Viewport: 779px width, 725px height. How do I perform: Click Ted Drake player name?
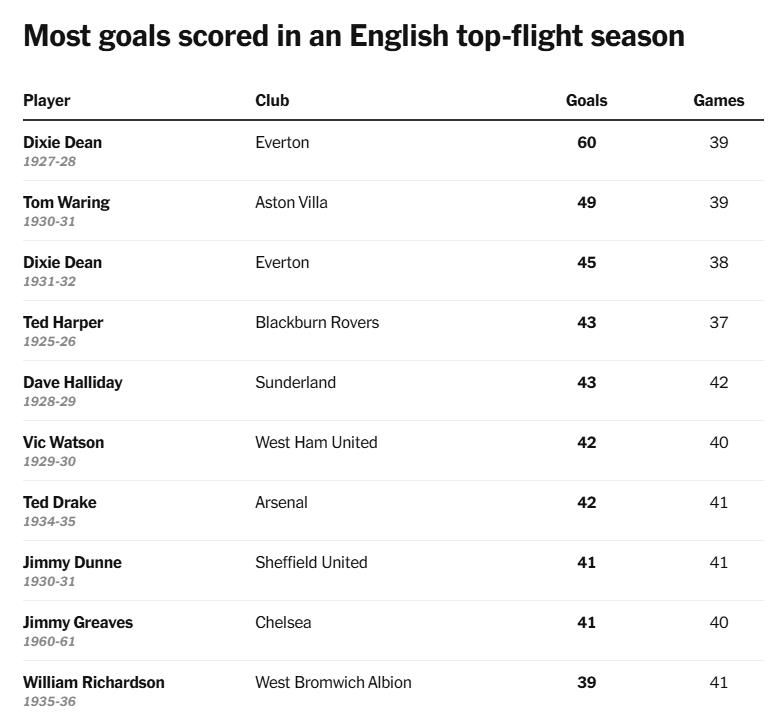click(x=60, y=502)
